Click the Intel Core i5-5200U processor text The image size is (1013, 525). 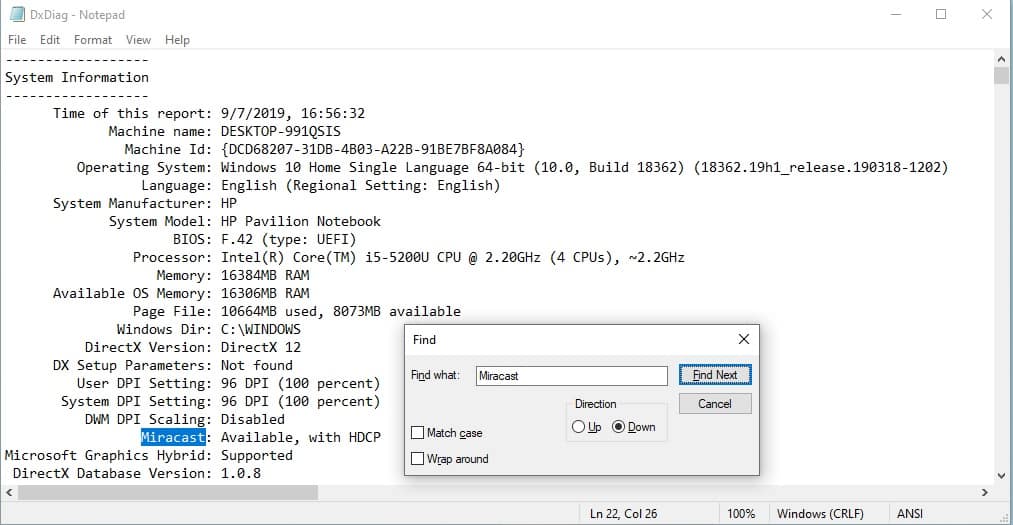click(x=452, y=258)
